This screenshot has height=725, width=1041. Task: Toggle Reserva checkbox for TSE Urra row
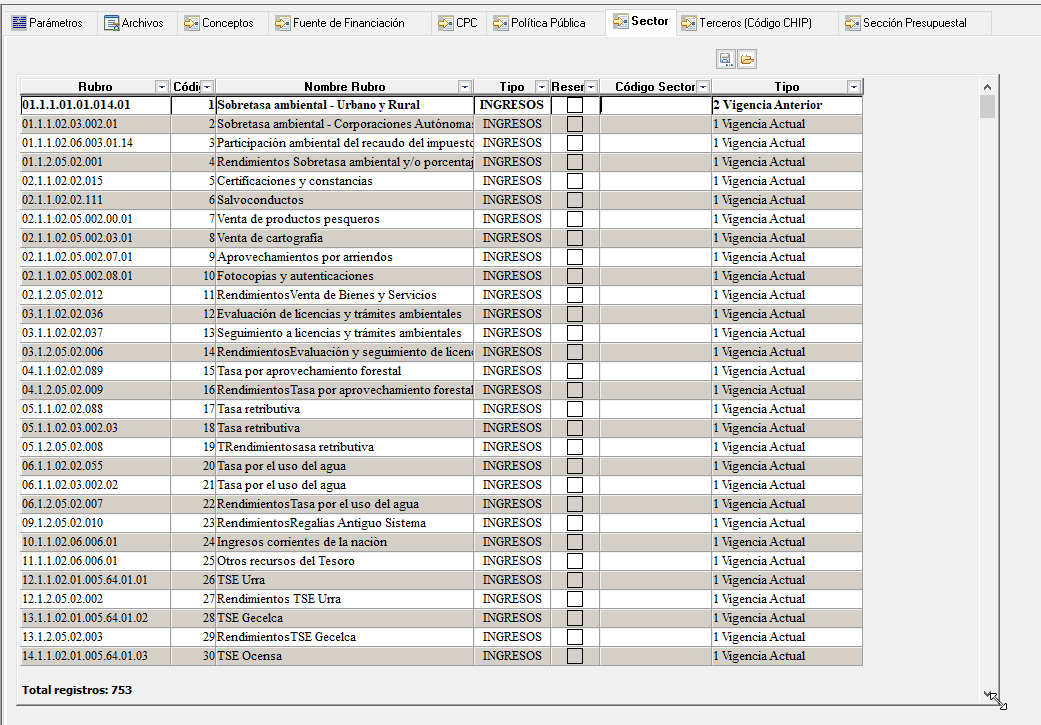tap(575, 580)
